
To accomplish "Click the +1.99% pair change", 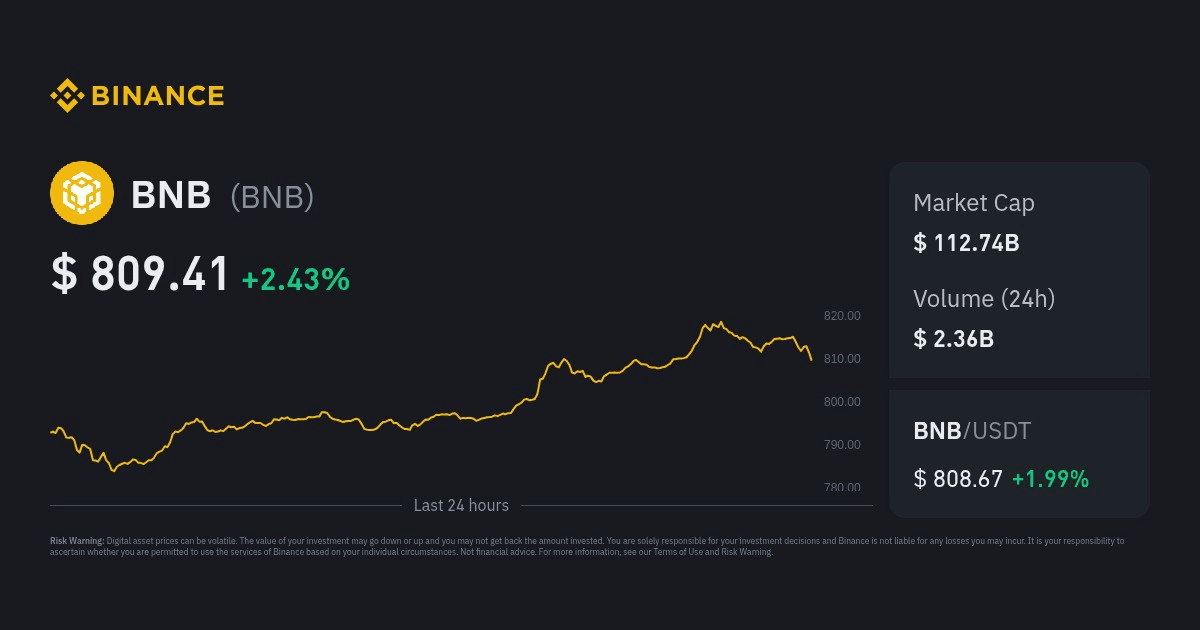I will 1050,479.
